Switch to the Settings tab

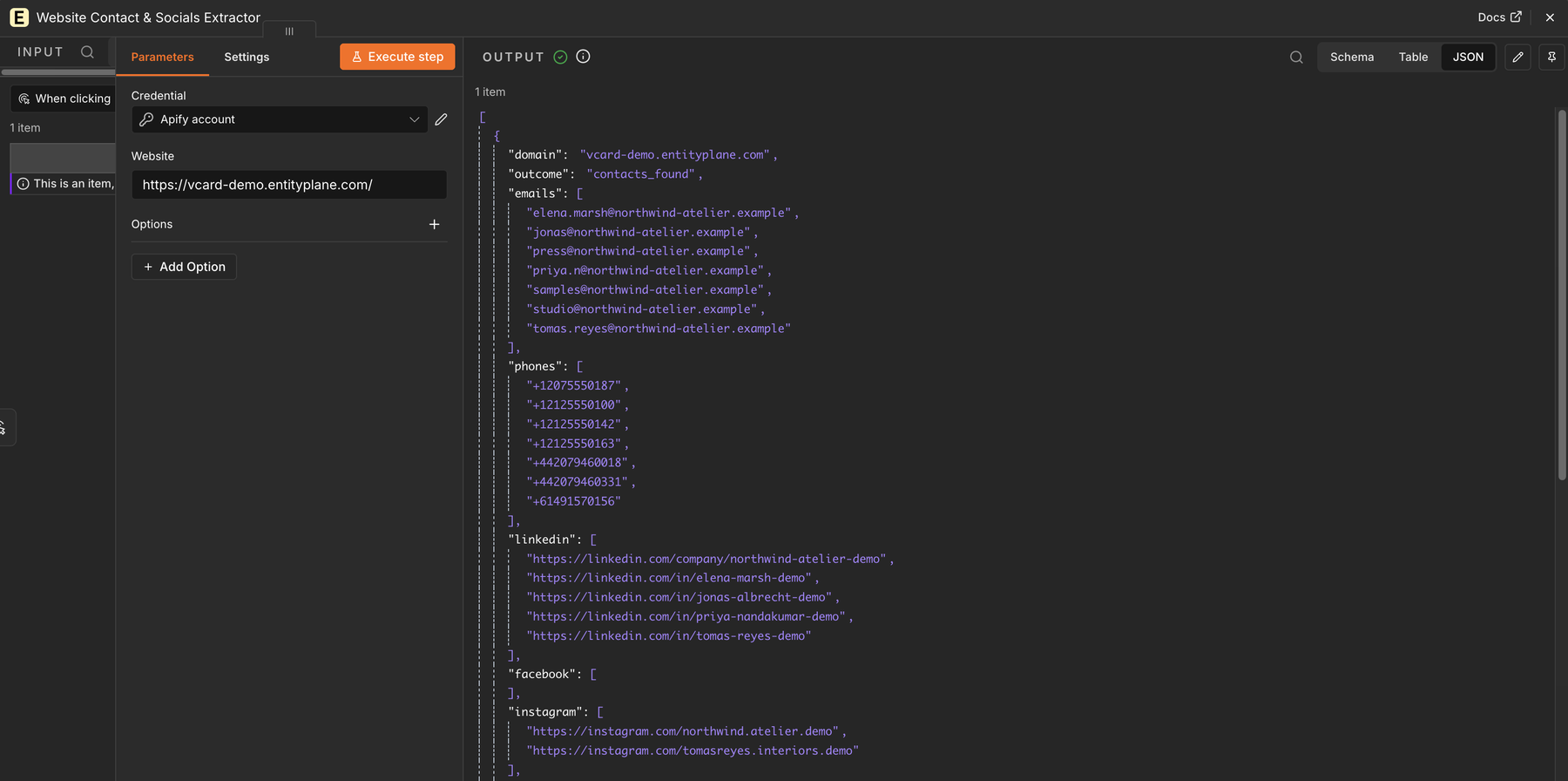coord(247,58)
